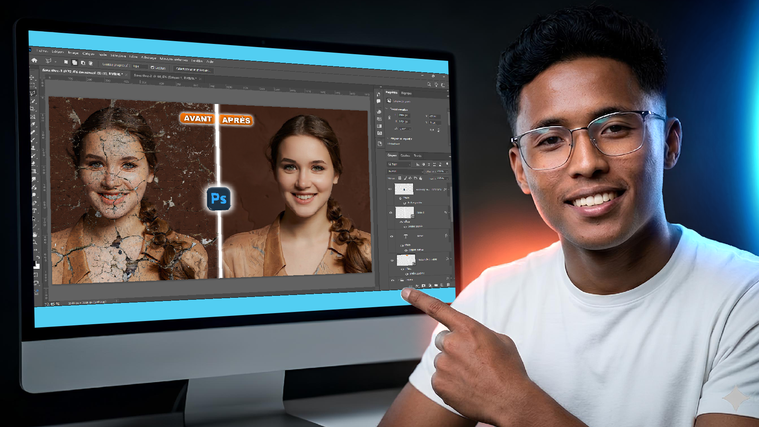This screenshot has width=759, height=427.
Task: Expand the Aligner et répartir section
Action: coord(388,138)
